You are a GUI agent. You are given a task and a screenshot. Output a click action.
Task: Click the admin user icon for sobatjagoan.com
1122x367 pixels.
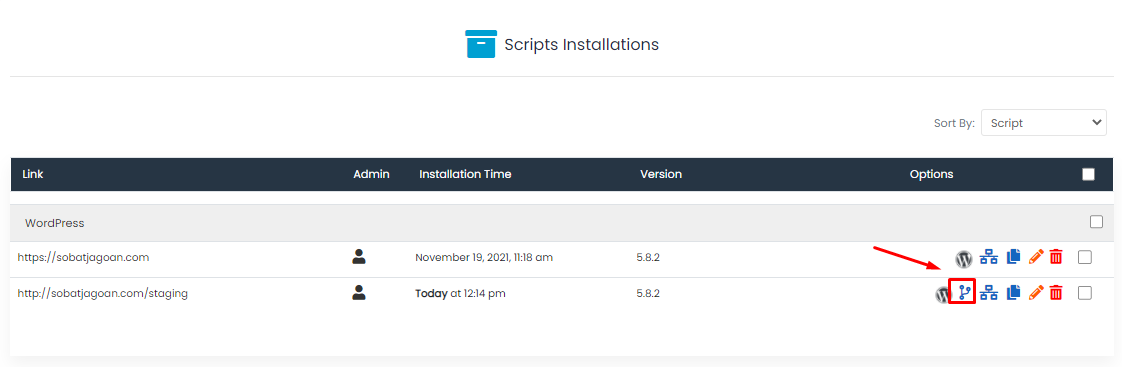[359, 256]
